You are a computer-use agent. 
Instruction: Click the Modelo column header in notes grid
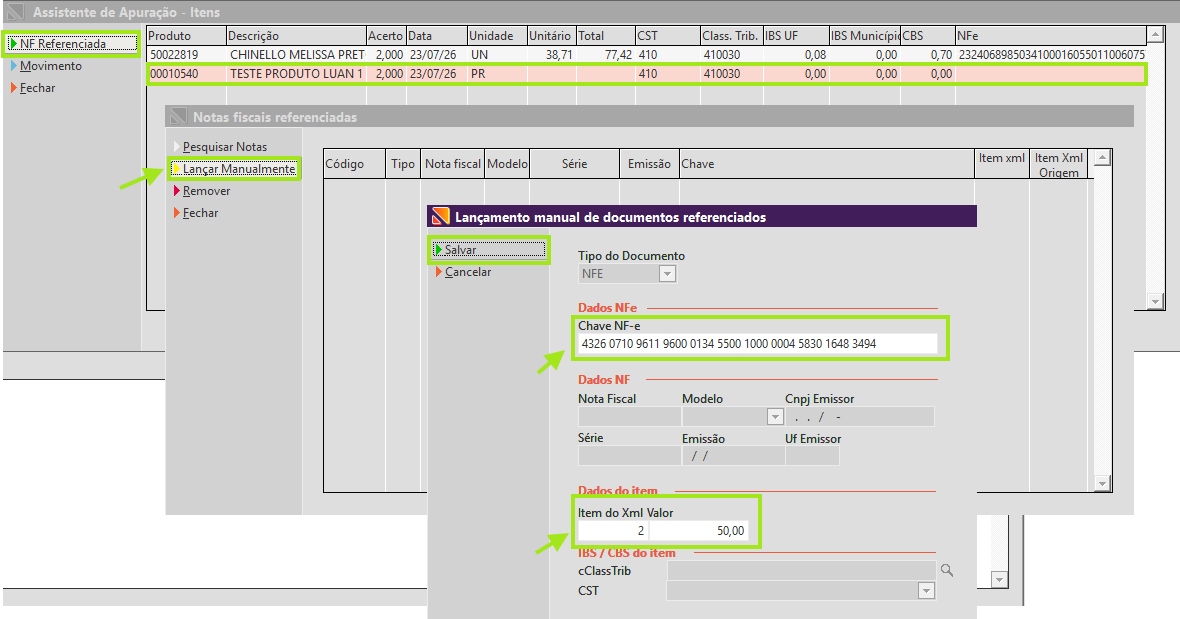tap(507, 164)
